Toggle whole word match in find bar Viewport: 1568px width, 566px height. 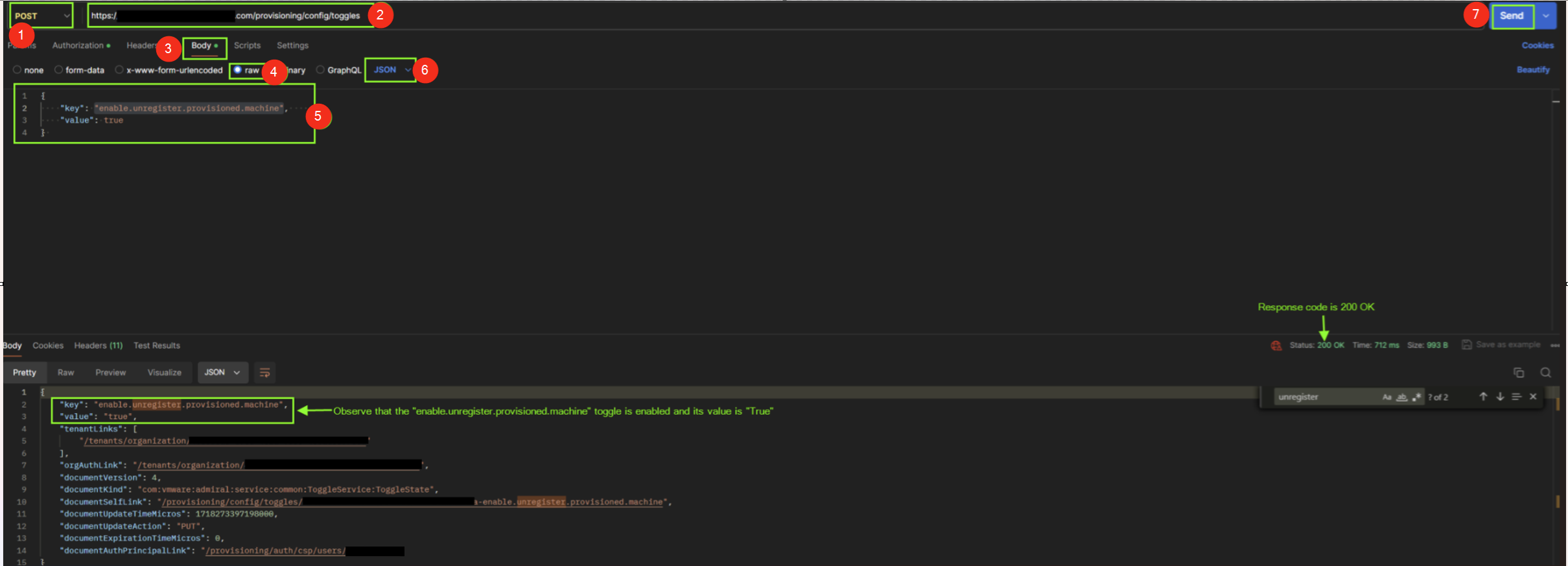click(x=1401, y=397)
